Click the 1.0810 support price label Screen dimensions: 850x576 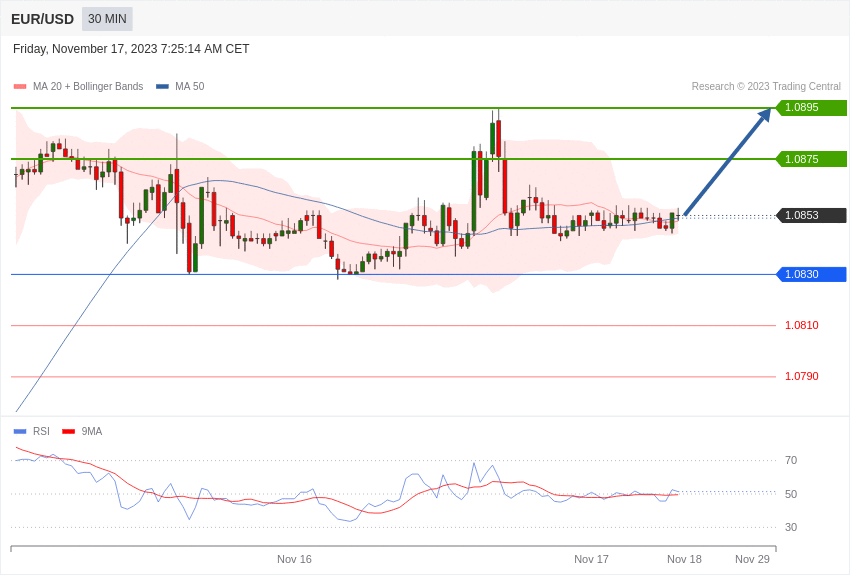(x=802, y=326)
